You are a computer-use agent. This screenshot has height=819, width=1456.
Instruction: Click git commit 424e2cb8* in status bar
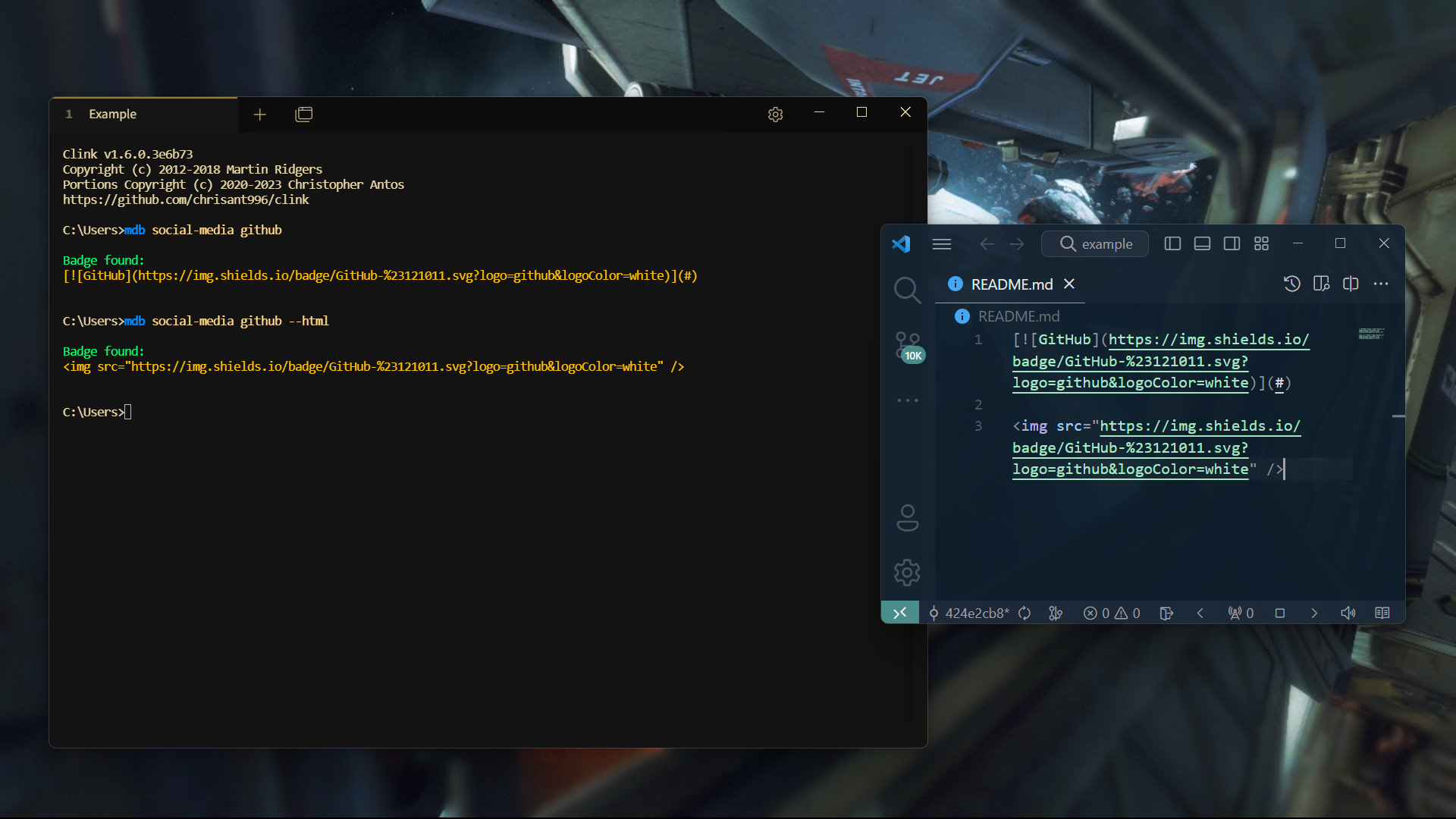tap(969, 613)
